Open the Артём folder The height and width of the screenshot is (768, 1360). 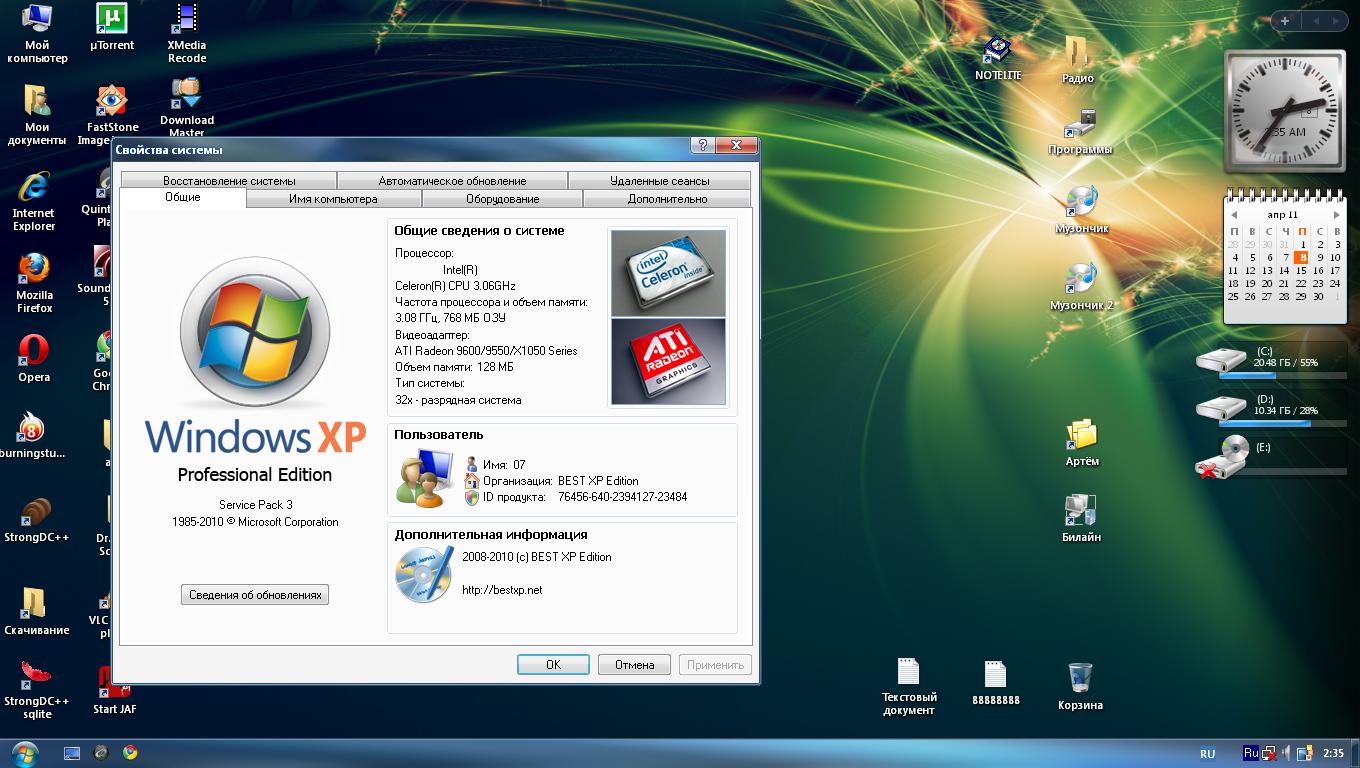pos(1082,443)
